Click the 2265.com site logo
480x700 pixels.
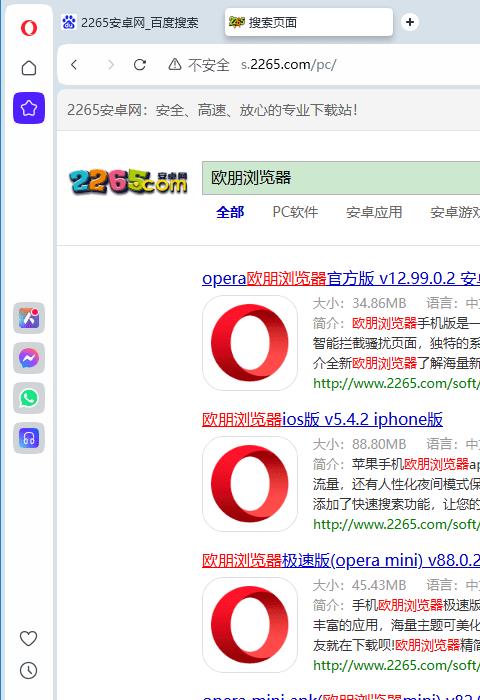click(x=128, y=181)
